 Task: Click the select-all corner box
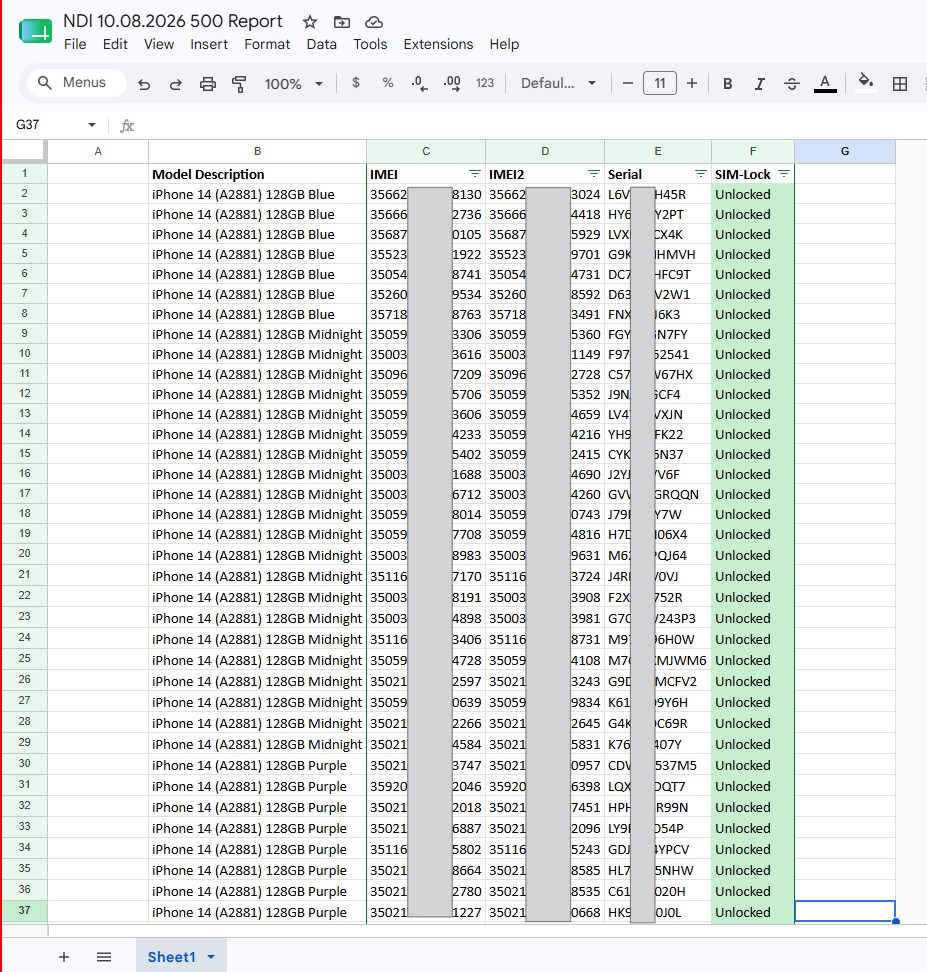[24, 151]
